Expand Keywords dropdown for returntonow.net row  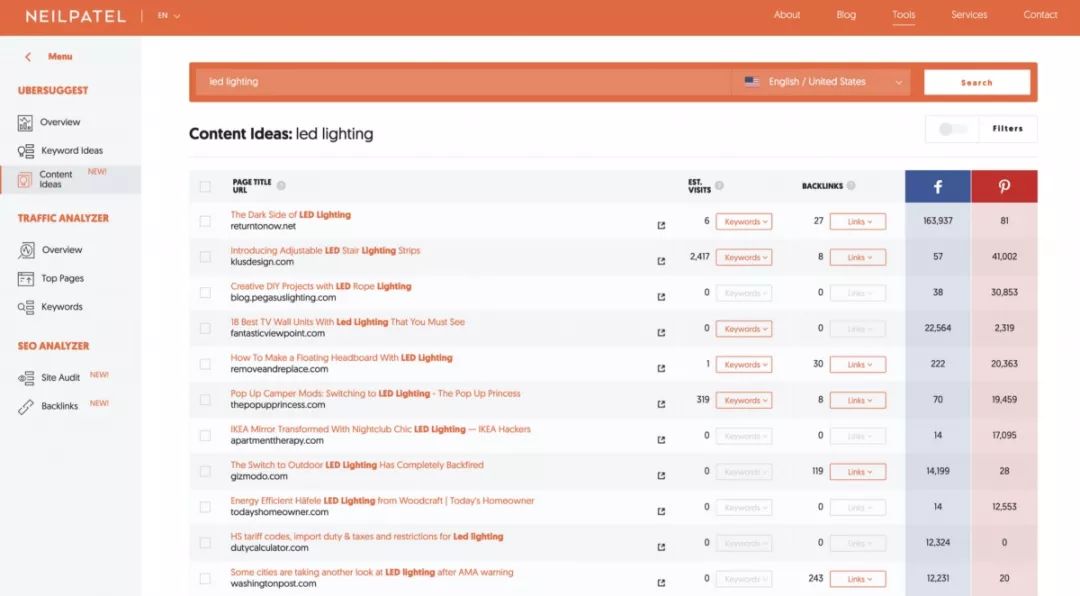744,222
